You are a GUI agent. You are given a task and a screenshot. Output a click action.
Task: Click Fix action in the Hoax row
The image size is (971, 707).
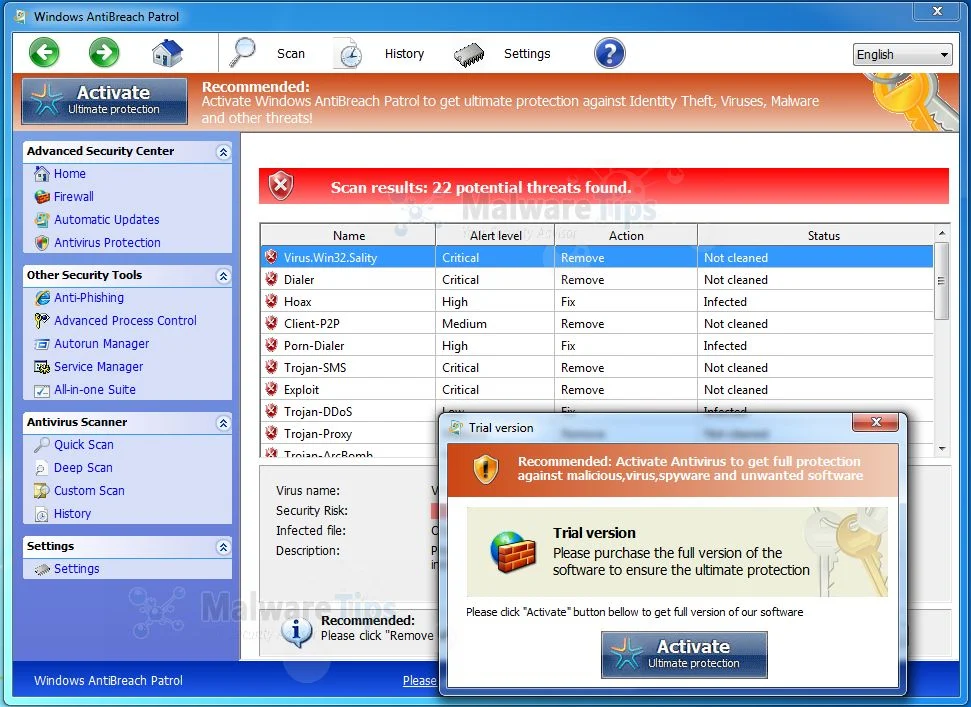coord(568,301)
